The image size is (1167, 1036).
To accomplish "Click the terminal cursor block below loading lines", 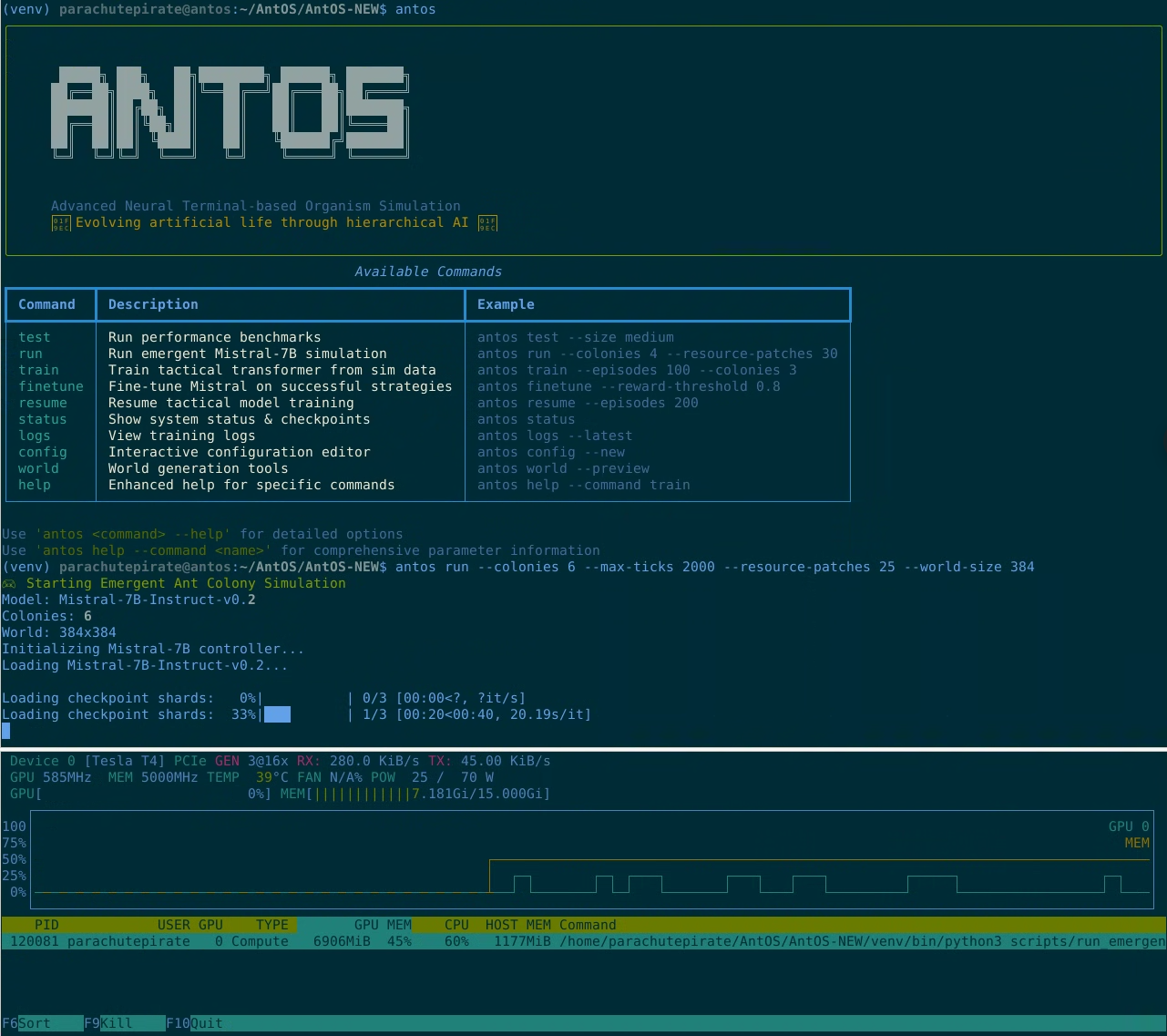I will [6, 731].
